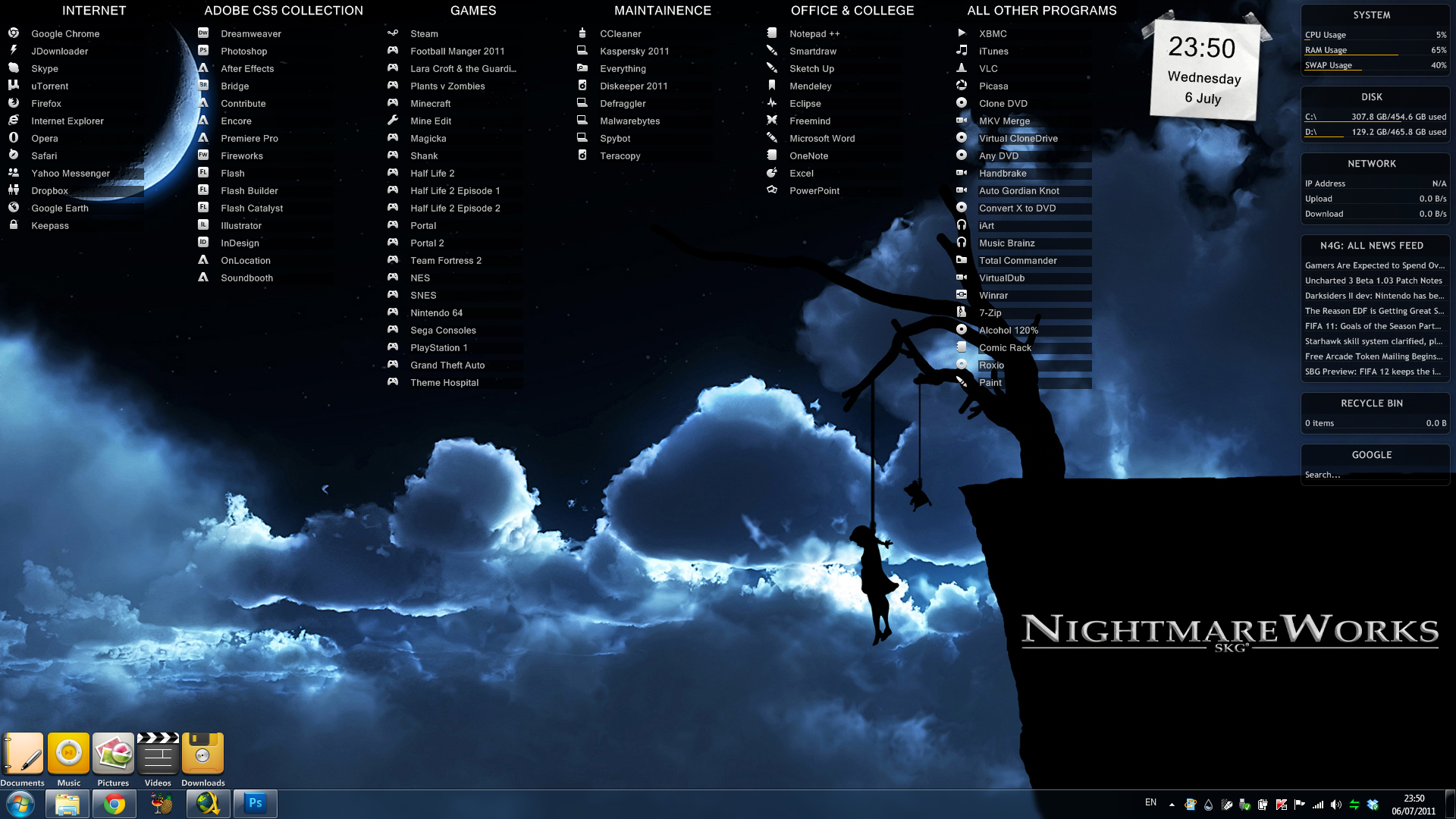Viewport: 1456px width, 819px height.
Task: Click the Google Search input field
Action: (x=1375, y=475)
